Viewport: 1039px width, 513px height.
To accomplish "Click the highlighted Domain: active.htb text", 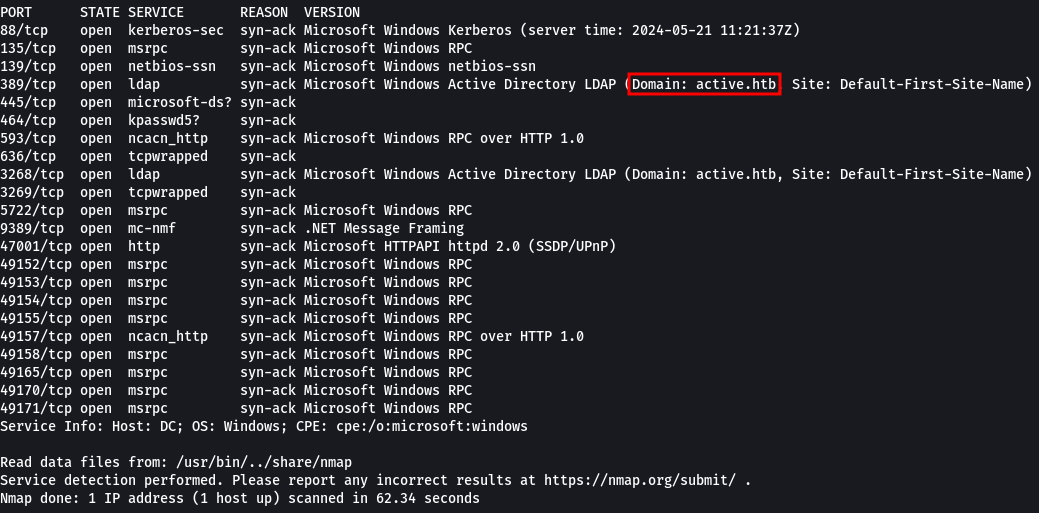I will pos(704,84).
